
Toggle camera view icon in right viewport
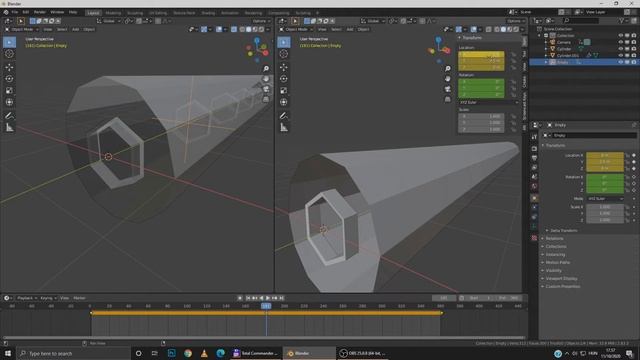(448, 89)
